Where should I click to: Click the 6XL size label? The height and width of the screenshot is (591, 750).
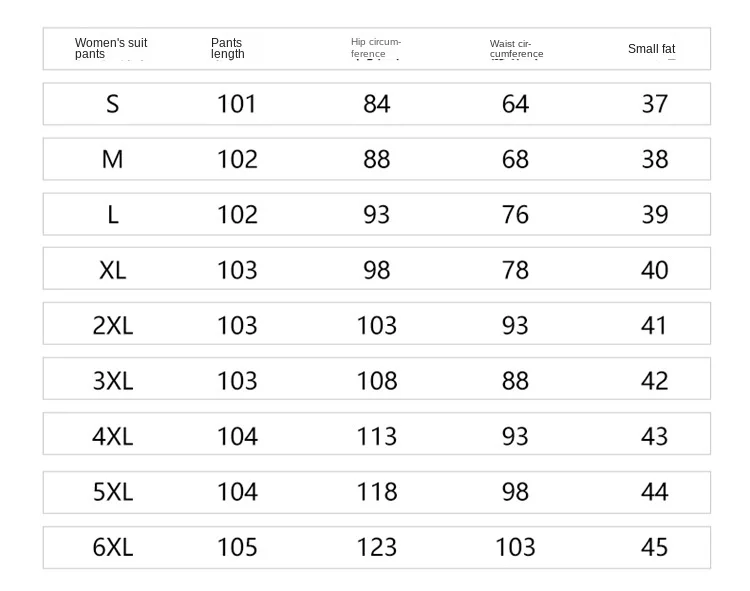click(x=112, y=547)
